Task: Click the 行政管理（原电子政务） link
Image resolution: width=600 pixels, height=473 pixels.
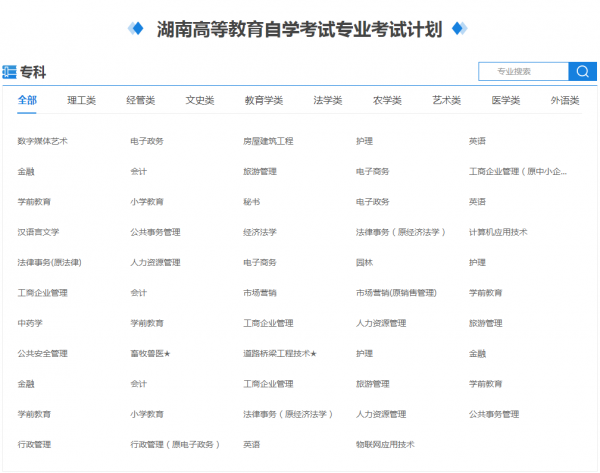Action: [175, 445]
